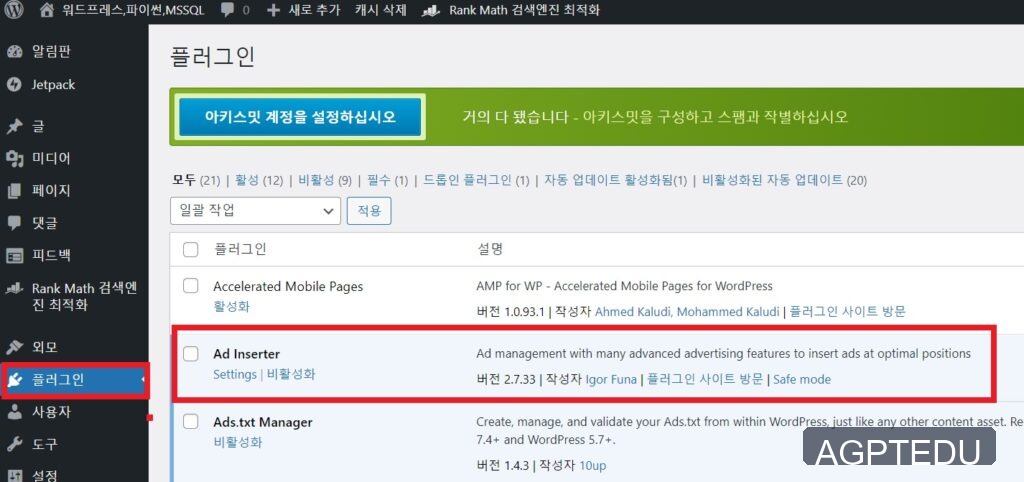Click the 사용자 person icon

pos(14,412)
